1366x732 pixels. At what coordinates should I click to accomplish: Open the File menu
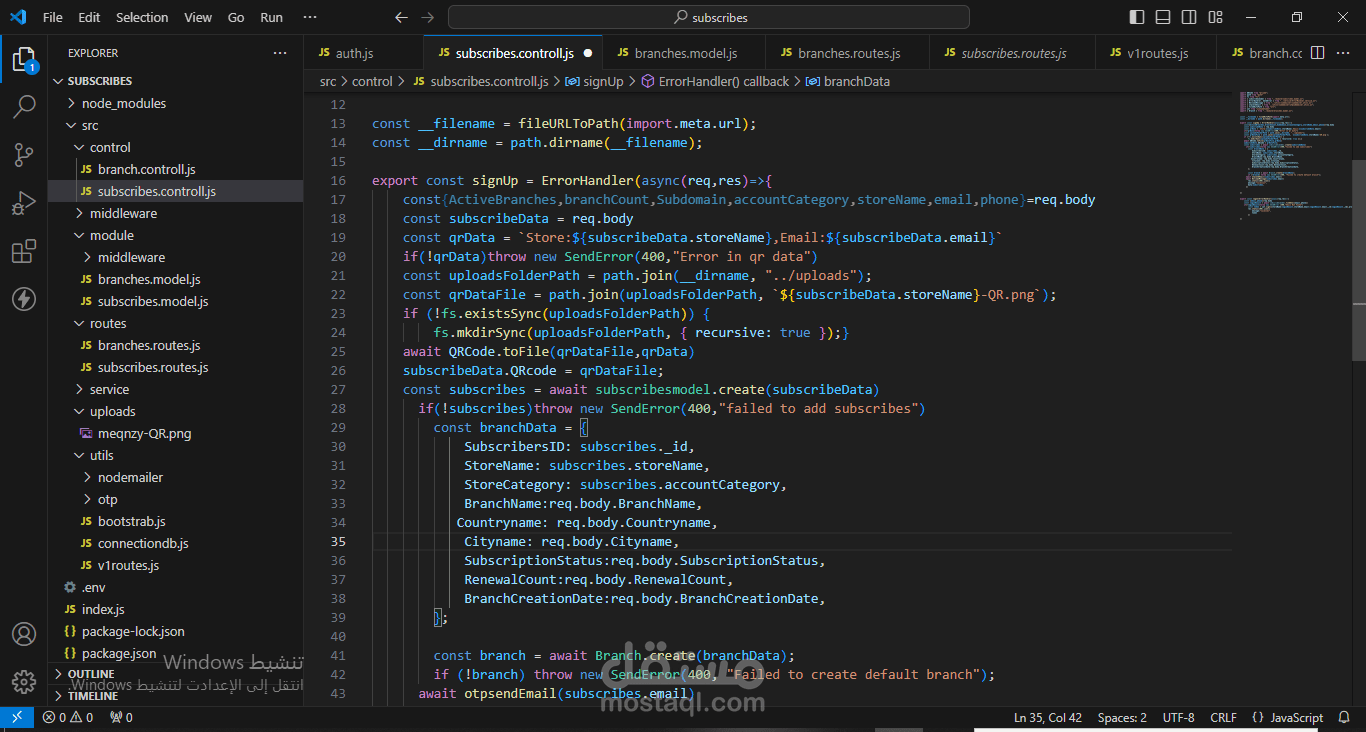point(52,17)
